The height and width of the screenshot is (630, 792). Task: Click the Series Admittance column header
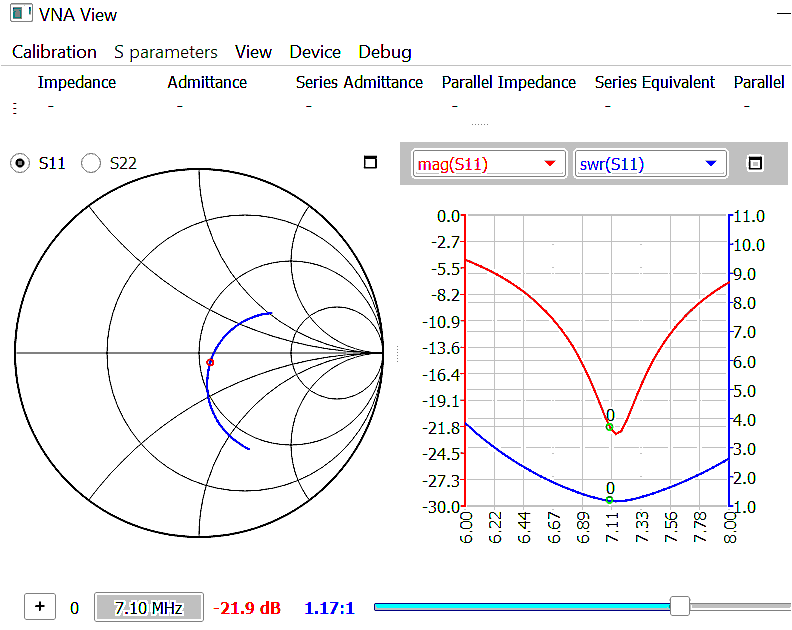[x=359, y=82]
